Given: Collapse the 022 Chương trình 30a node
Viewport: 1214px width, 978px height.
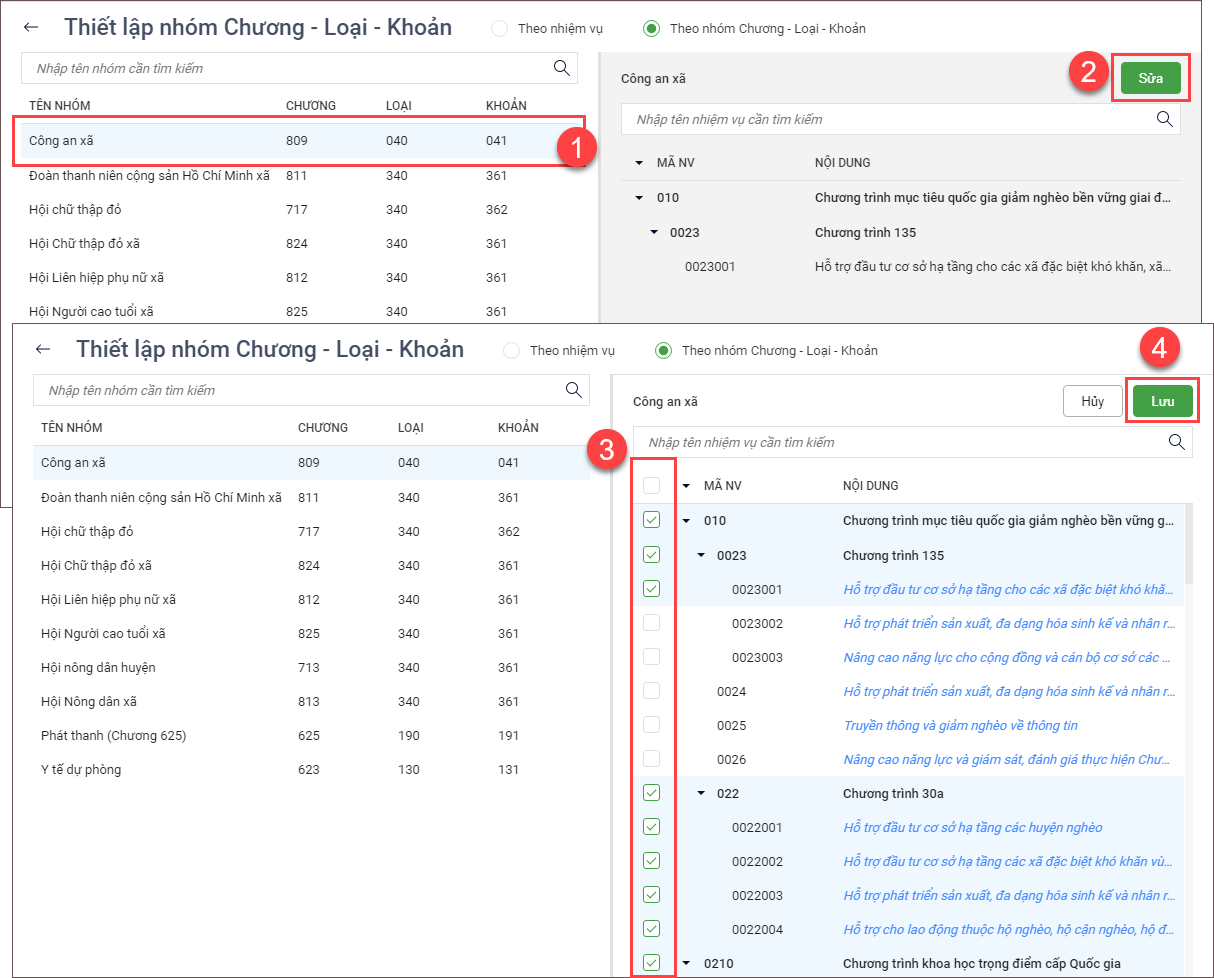Looking at the screenshot, I should click(700, 793).
